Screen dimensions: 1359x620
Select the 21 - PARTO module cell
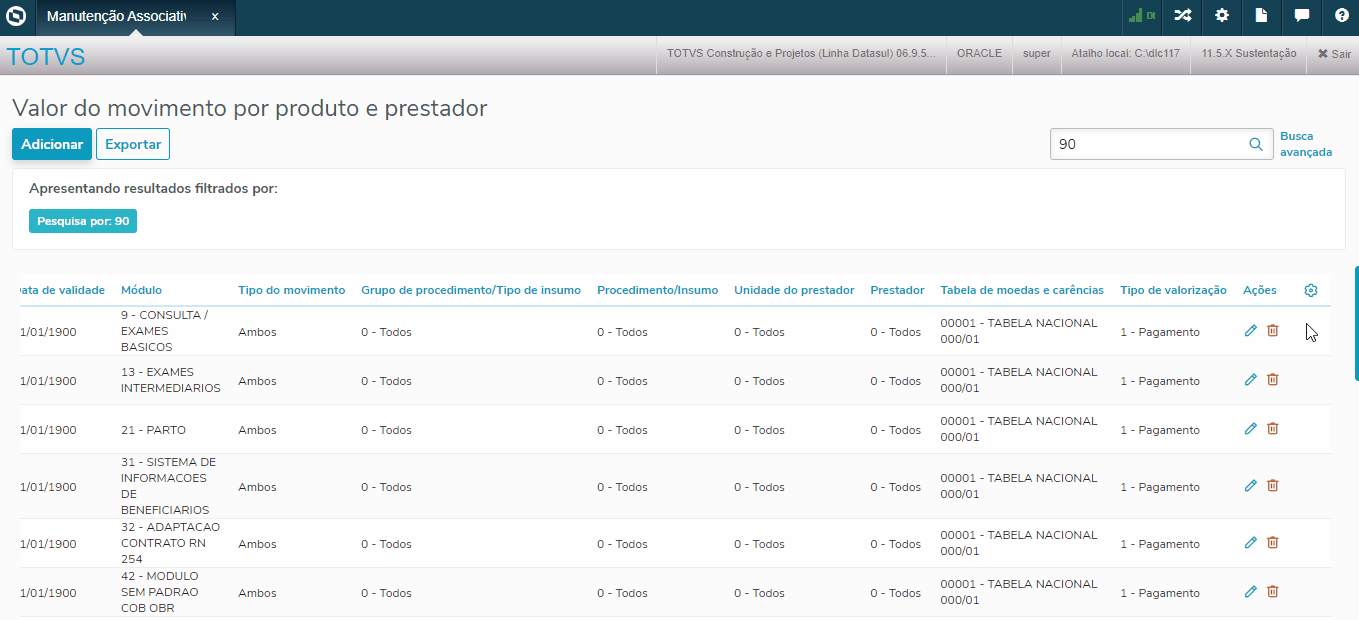[153, 430]
